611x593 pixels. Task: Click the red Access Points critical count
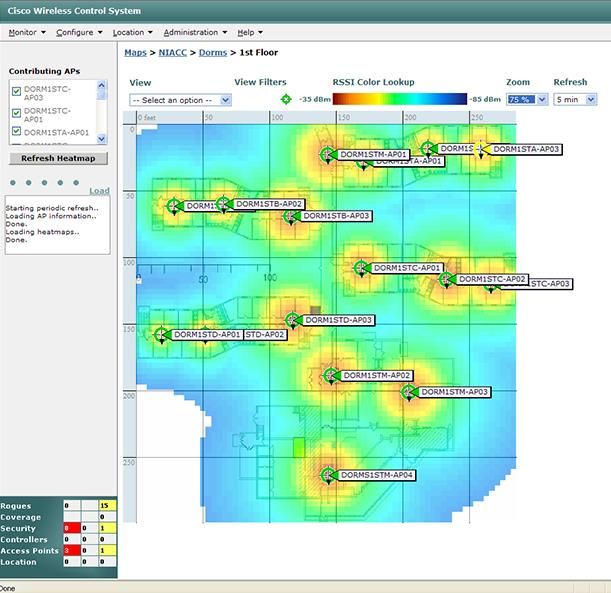point(72,551)
